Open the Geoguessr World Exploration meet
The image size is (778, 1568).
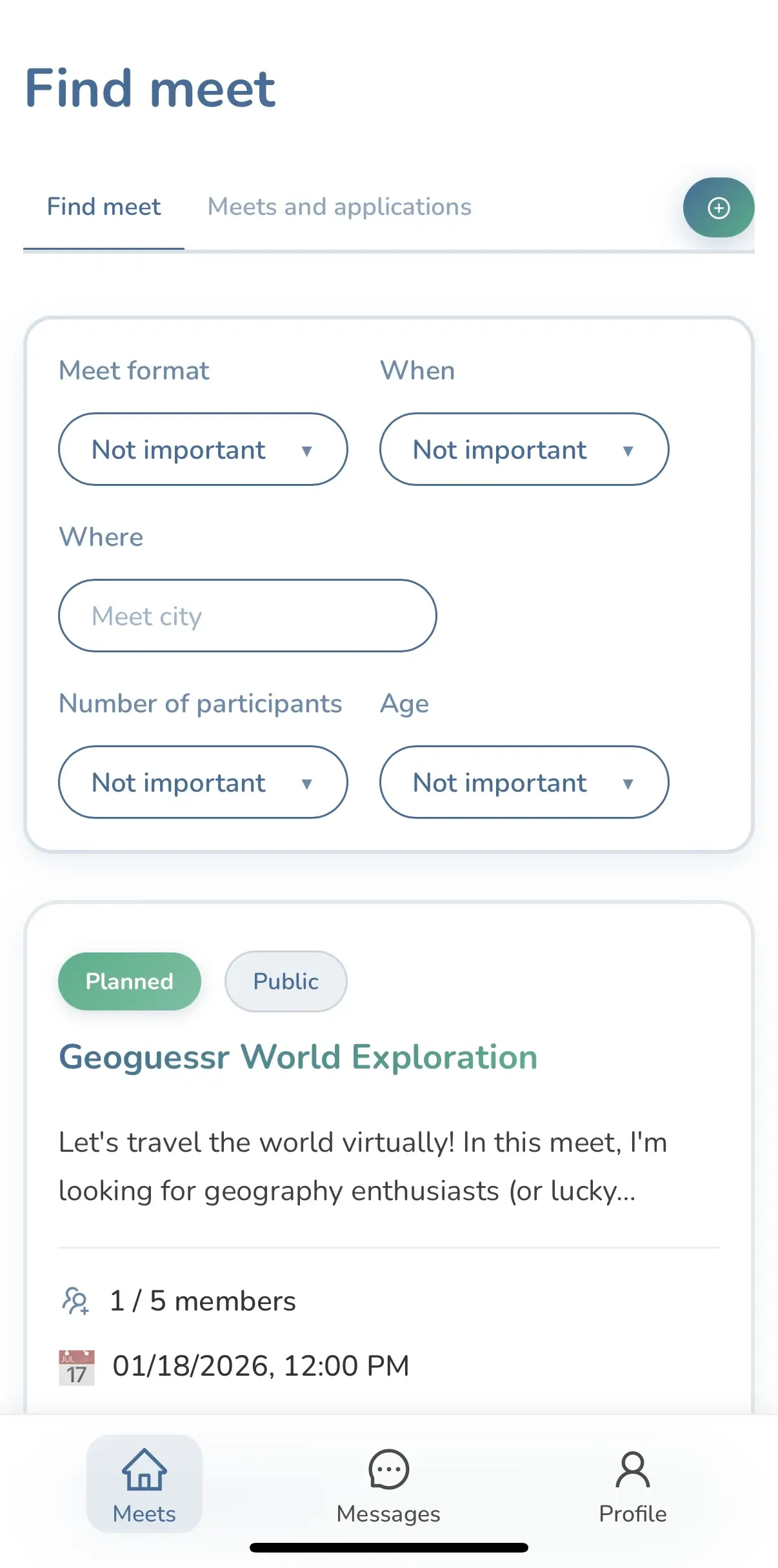click(297, 1056)
